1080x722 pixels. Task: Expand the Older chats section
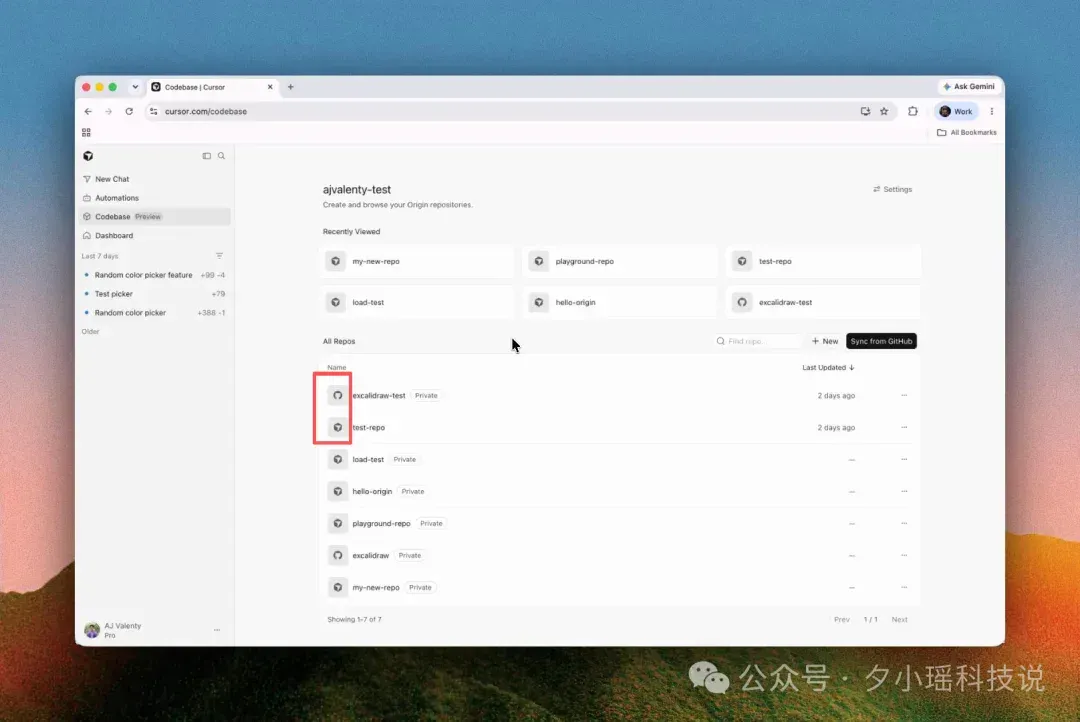90,331
